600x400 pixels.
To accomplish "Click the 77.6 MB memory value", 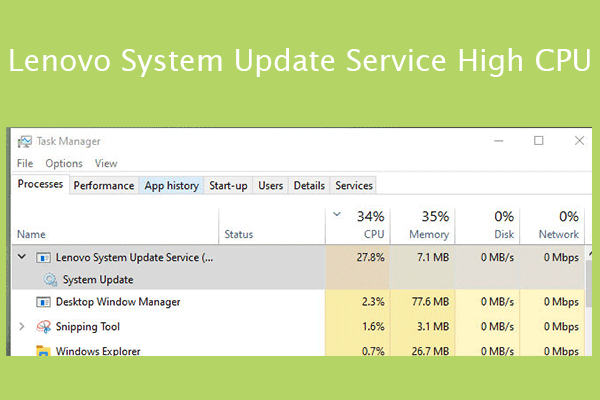I will pyautogui.click(x=430, y=302).
